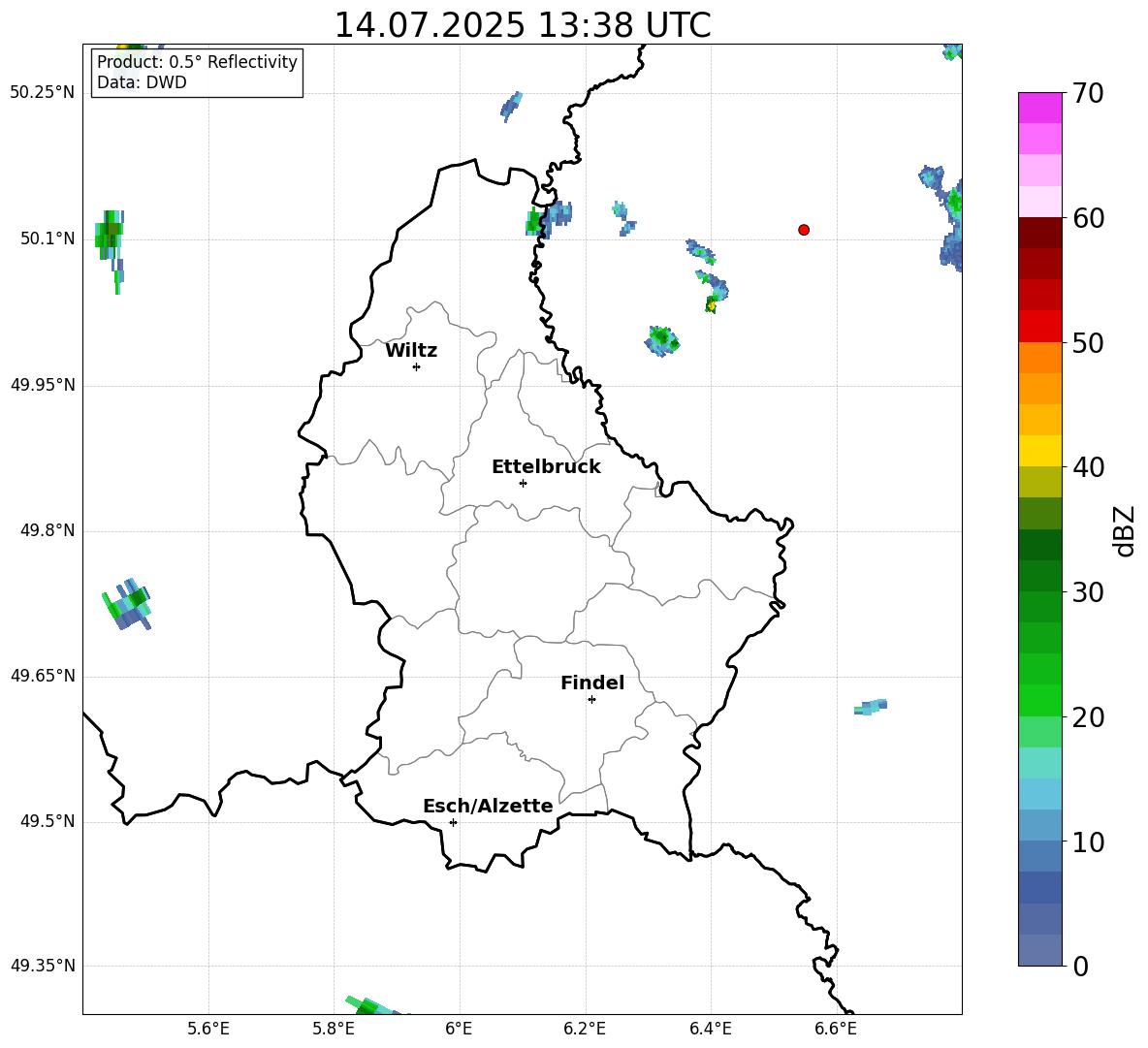Click the timestamp title 14.07.2025 13:38 UTC

(x=522, y=25)
